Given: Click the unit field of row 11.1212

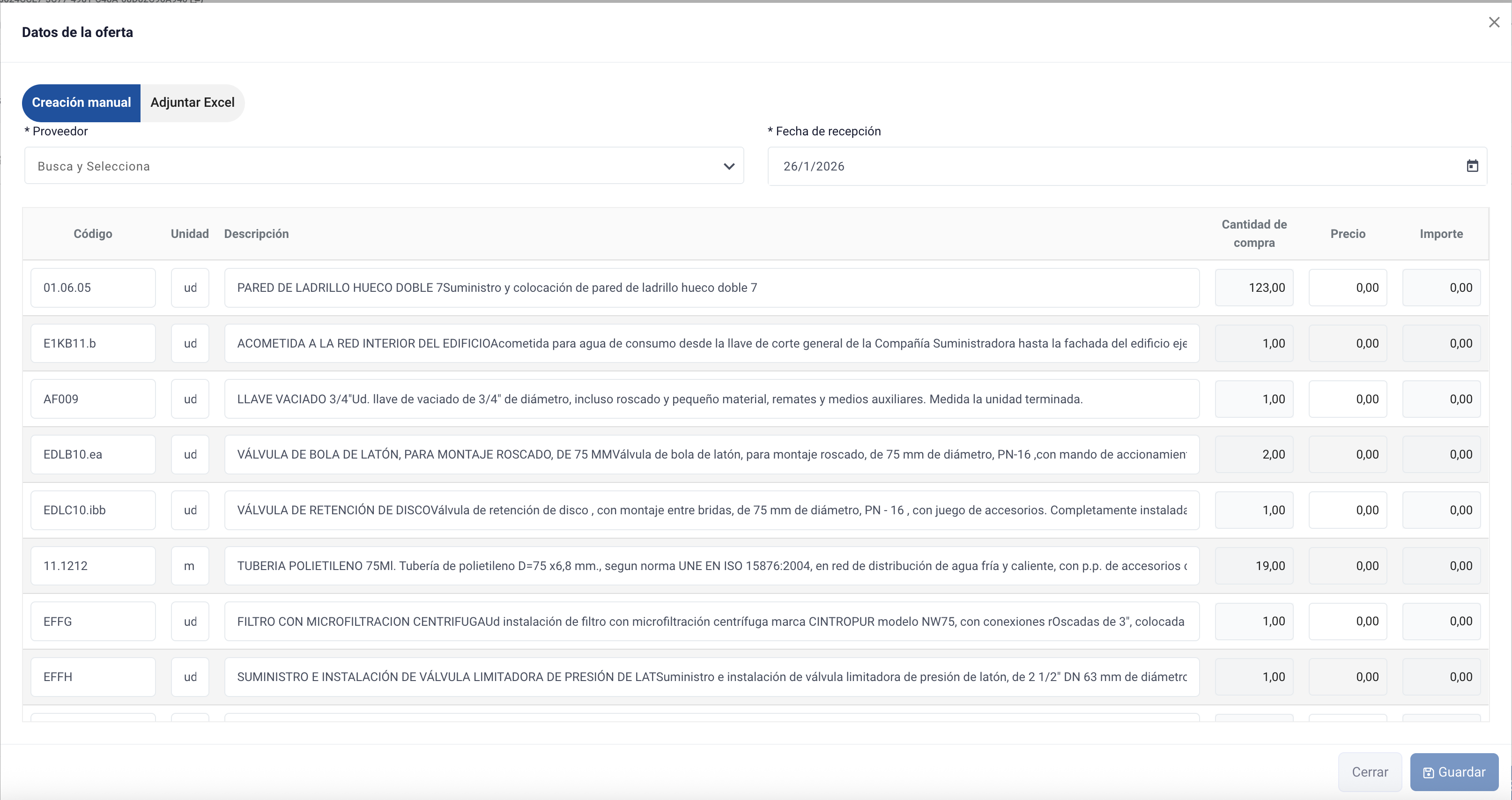Looking at the screenshot, I should tap(190, 566).
